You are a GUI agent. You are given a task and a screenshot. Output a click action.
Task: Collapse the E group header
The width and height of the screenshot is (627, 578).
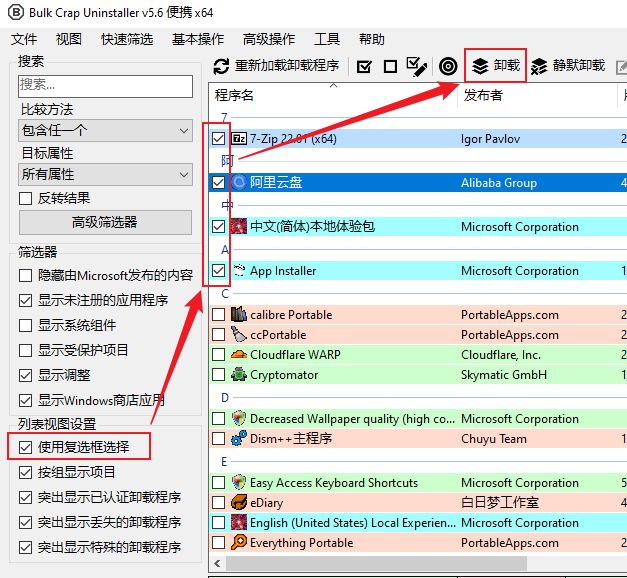click(x=224, y=462)
